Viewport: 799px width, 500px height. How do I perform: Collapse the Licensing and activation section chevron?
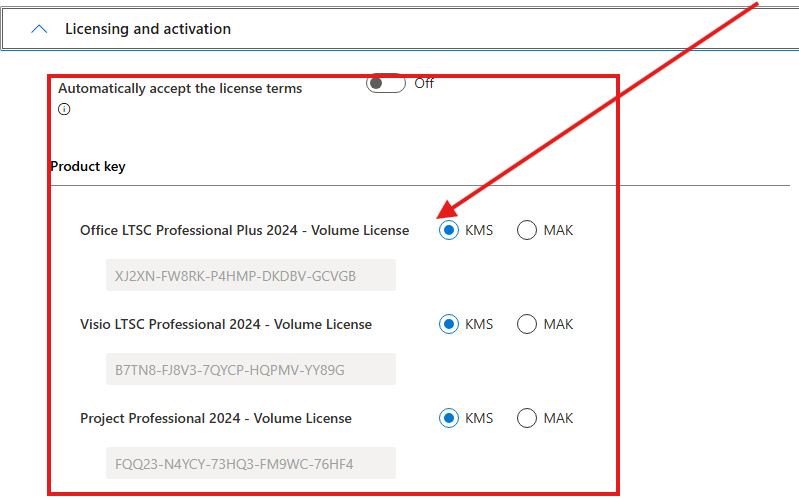point(39,29)
